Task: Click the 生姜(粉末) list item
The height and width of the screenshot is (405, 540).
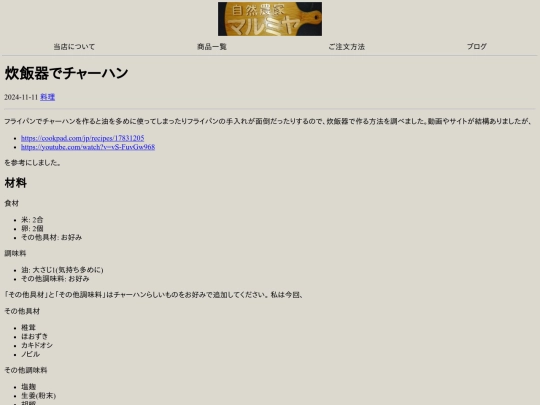Action: [39, 396]
